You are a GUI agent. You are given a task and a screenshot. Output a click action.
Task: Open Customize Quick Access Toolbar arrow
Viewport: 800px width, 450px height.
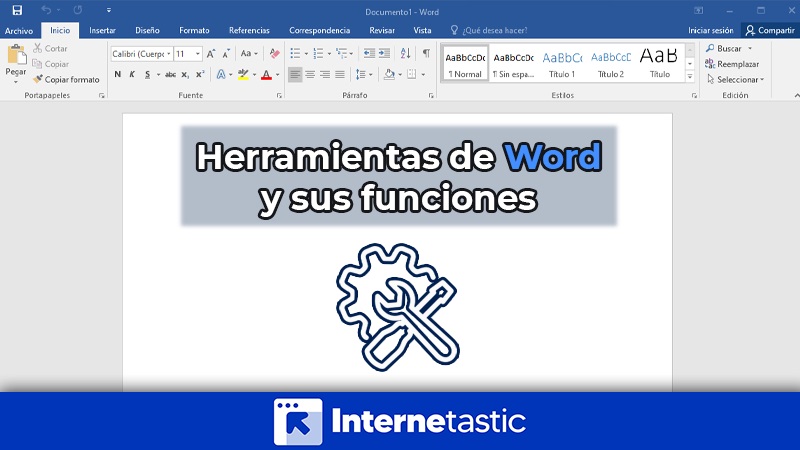109,10
